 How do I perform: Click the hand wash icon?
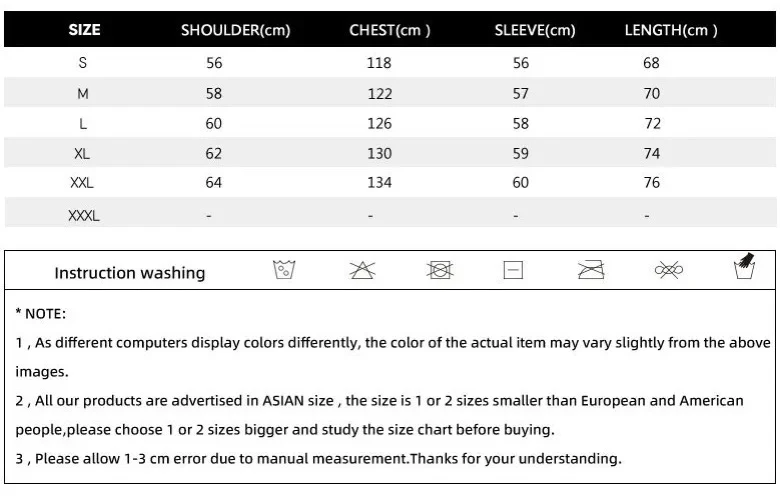[743, 267]
